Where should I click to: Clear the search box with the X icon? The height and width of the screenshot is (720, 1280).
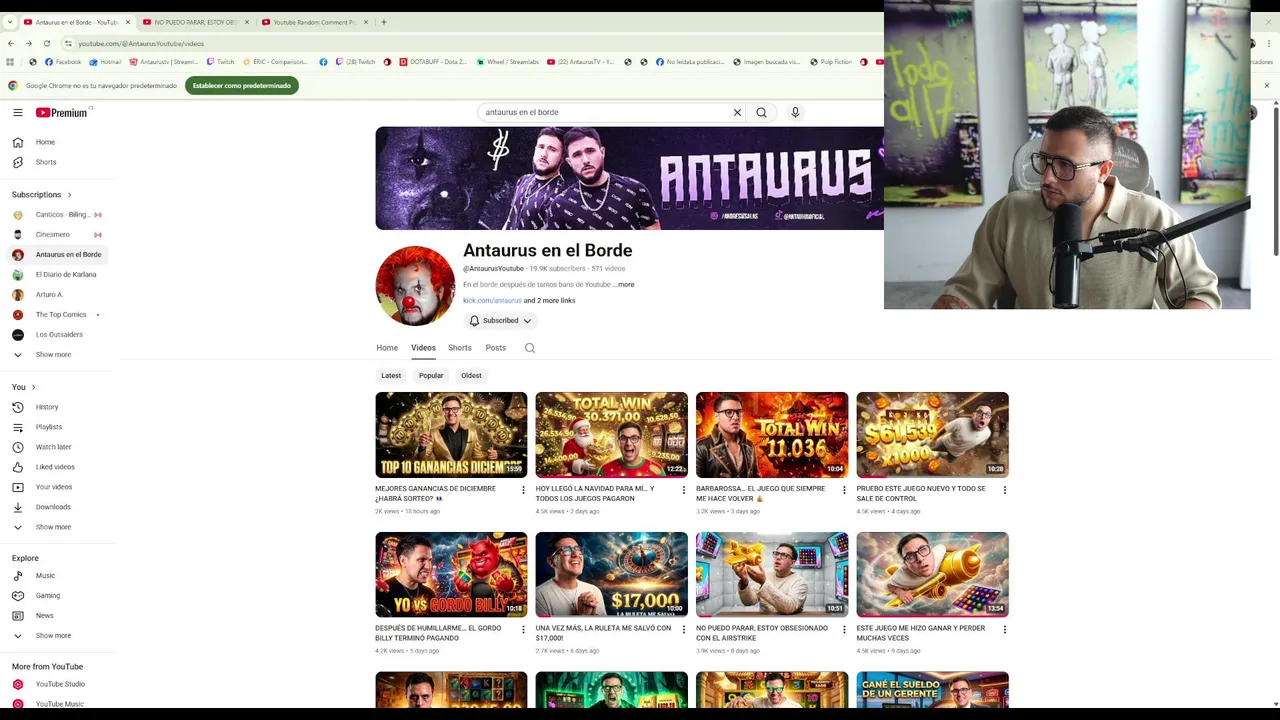click(x=738, y=112)
